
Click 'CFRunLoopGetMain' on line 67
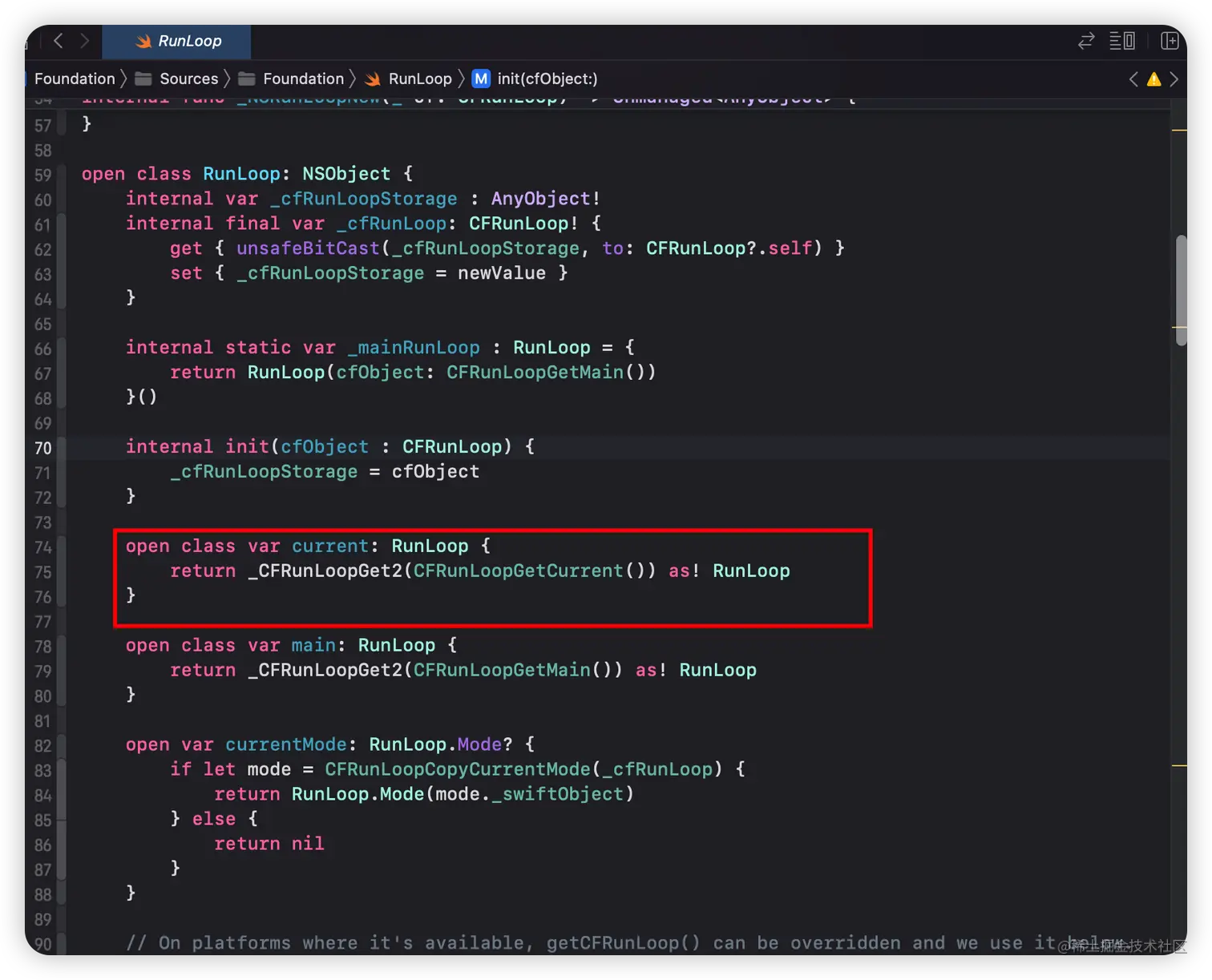[535, 373]
